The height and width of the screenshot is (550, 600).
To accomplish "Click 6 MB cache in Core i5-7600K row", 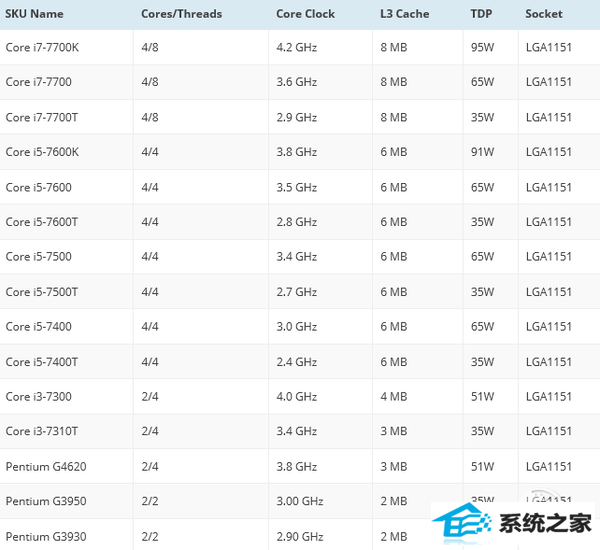I will pyautogui.click(x=394, y=152).
